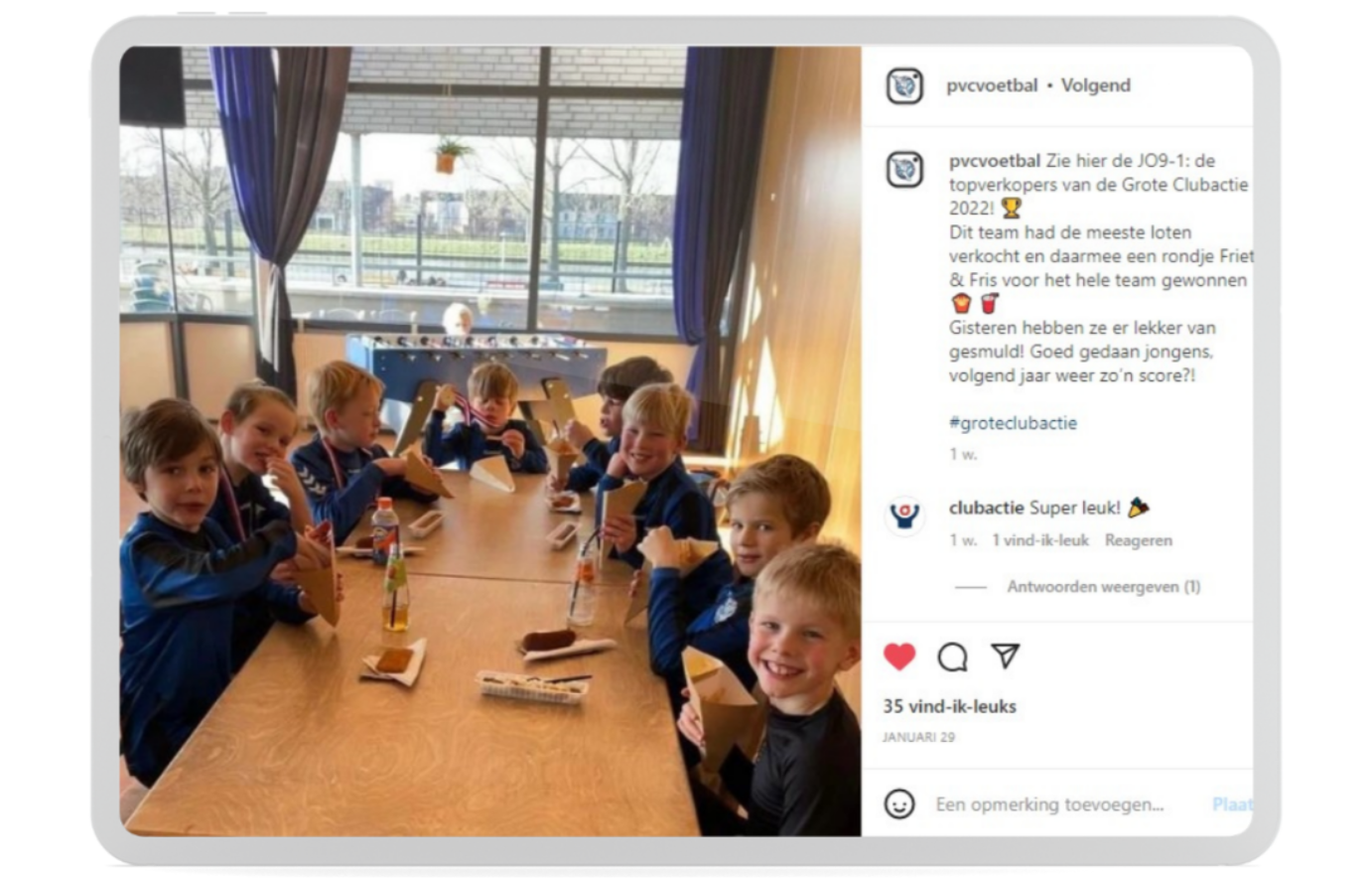
Task: Expand Antwoorden weergeven (1) replies
Action: (x=1103, y=587)
